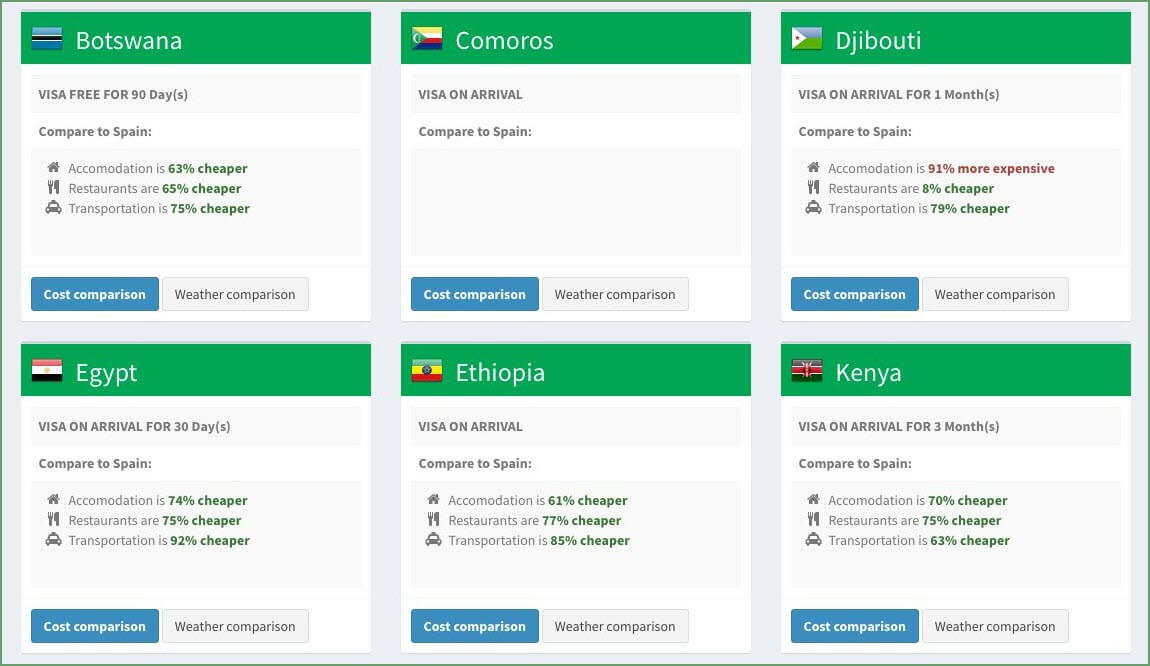Viewport: 1150px width, 666px height.
Task: Select the Kenya country heading
Action: pyautogui.click(x=868, y=372)
